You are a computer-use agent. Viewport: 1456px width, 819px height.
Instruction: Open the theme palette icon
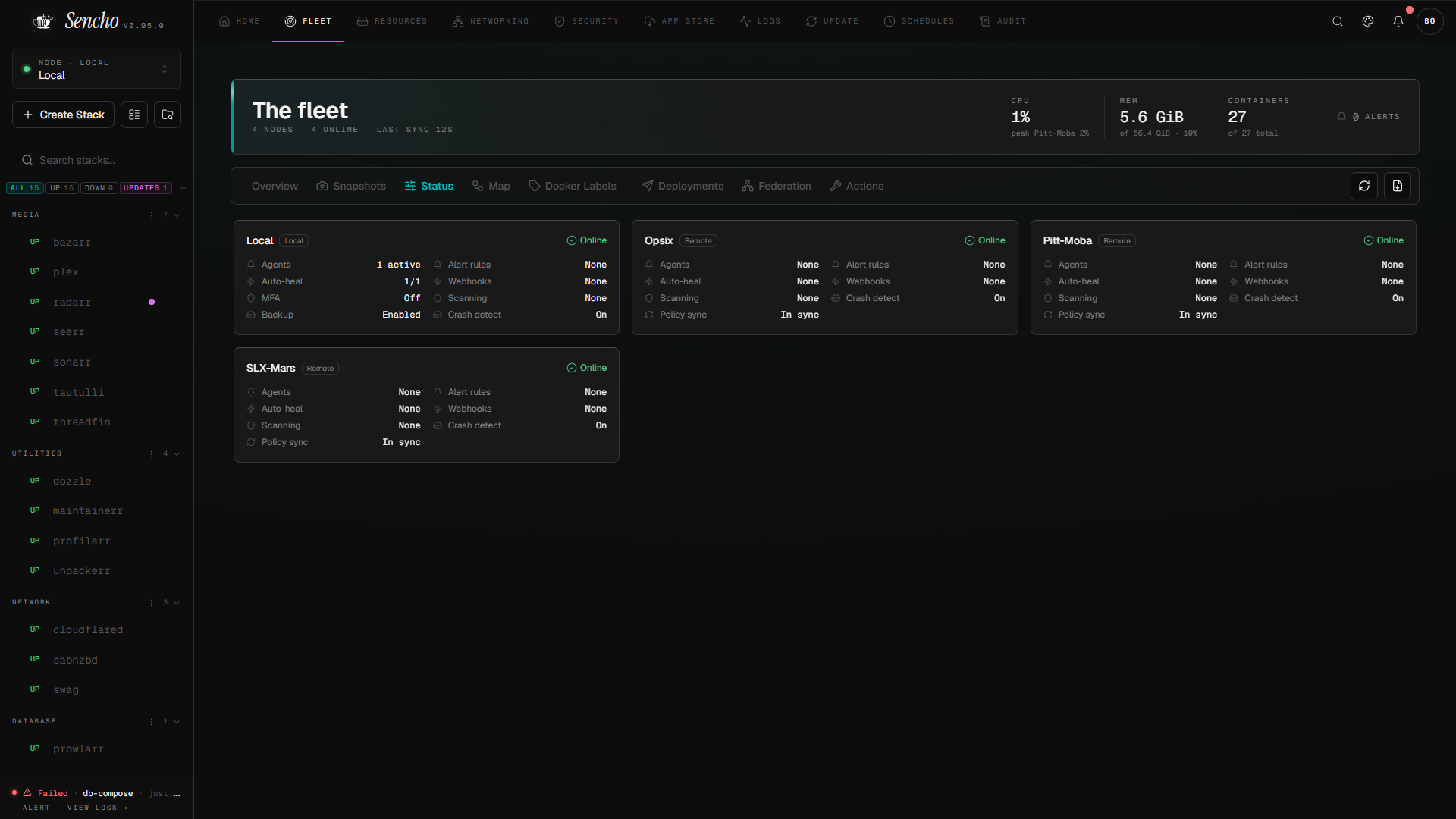coord(1368,21)
